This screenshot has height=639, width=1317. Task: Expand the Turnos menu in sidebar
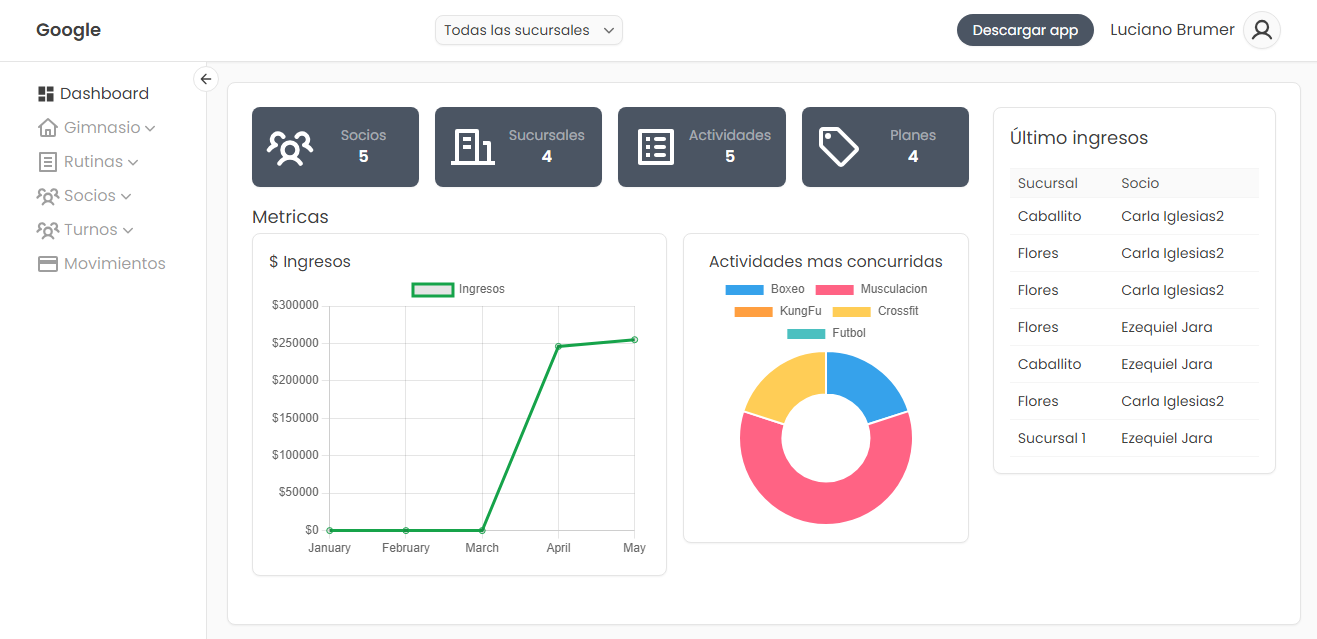pos(85,230)
